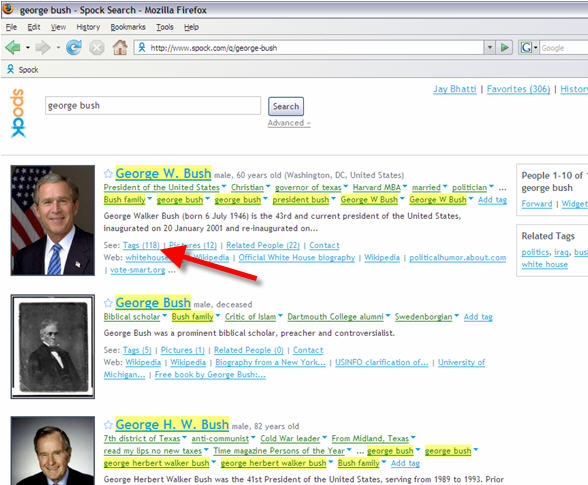Reload the page with refresh icon
The height and width of the screenshot is (485, 588).
(74, 48)
